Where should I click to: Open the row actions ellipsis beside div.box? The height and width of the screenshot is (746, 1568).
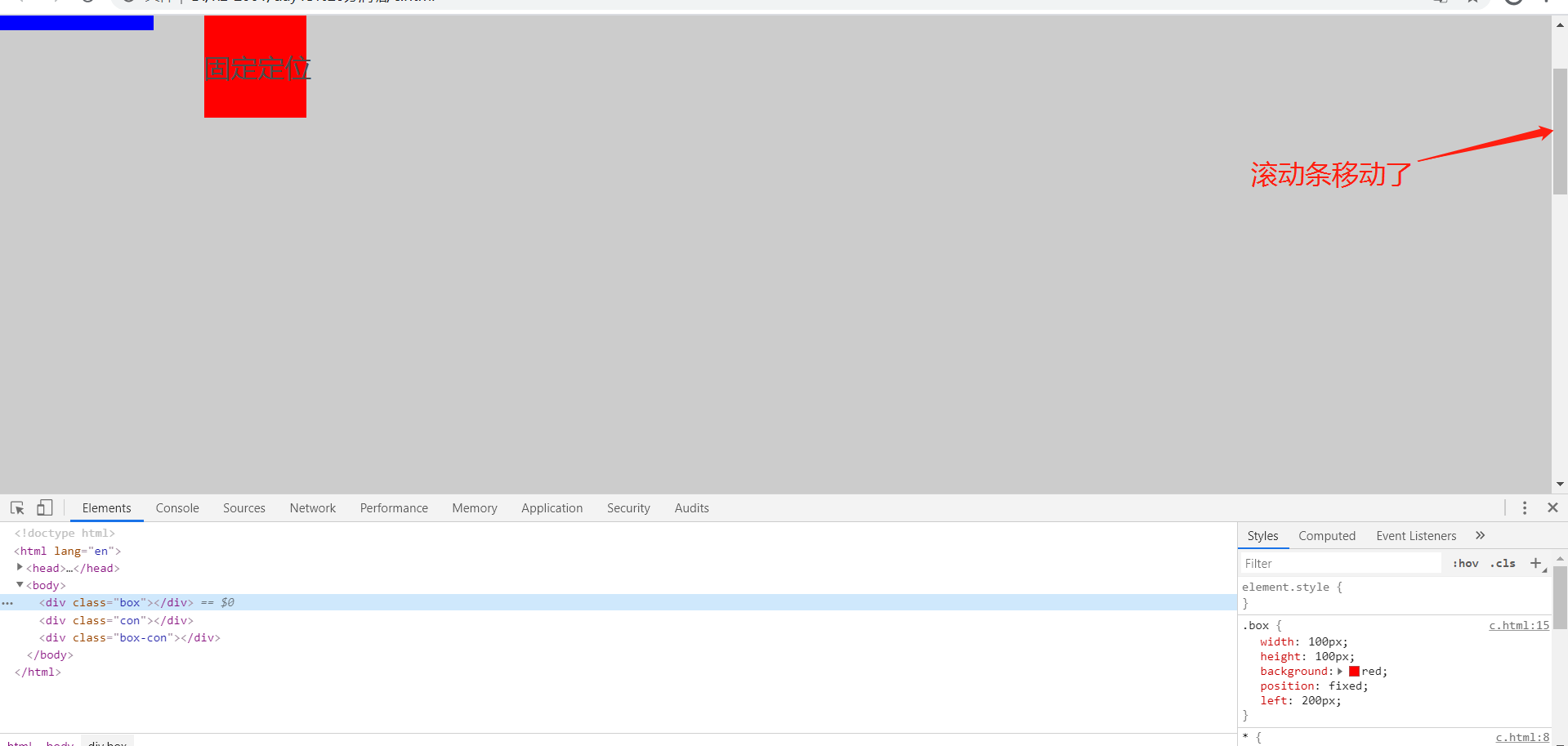tap(7, 603)
